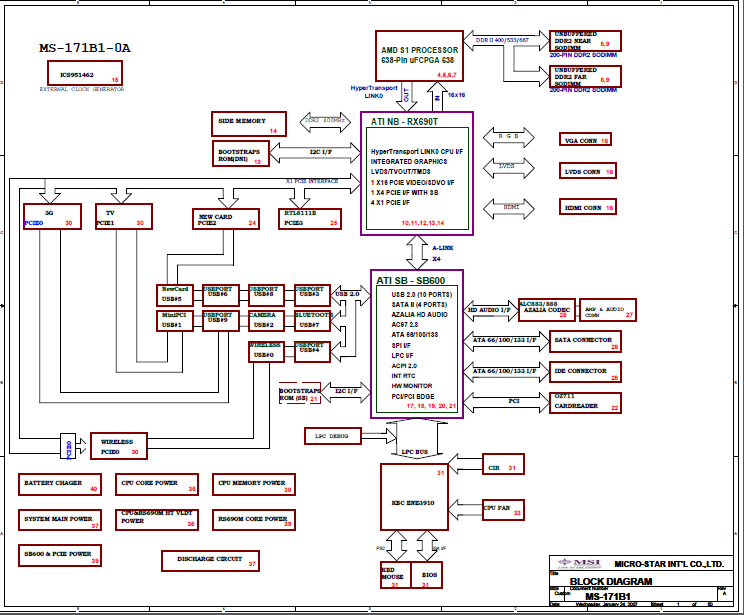Click the HyperTransport LINK0 label

pos(374,92)
